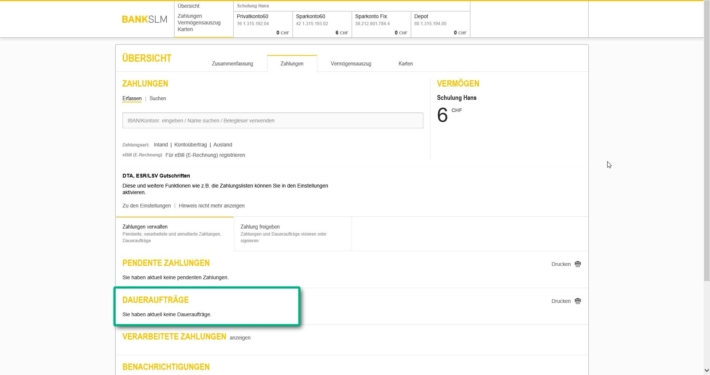710x375 pixels.
Task: Click the Benachrichtigungen heading
Action: coord(166,367)
